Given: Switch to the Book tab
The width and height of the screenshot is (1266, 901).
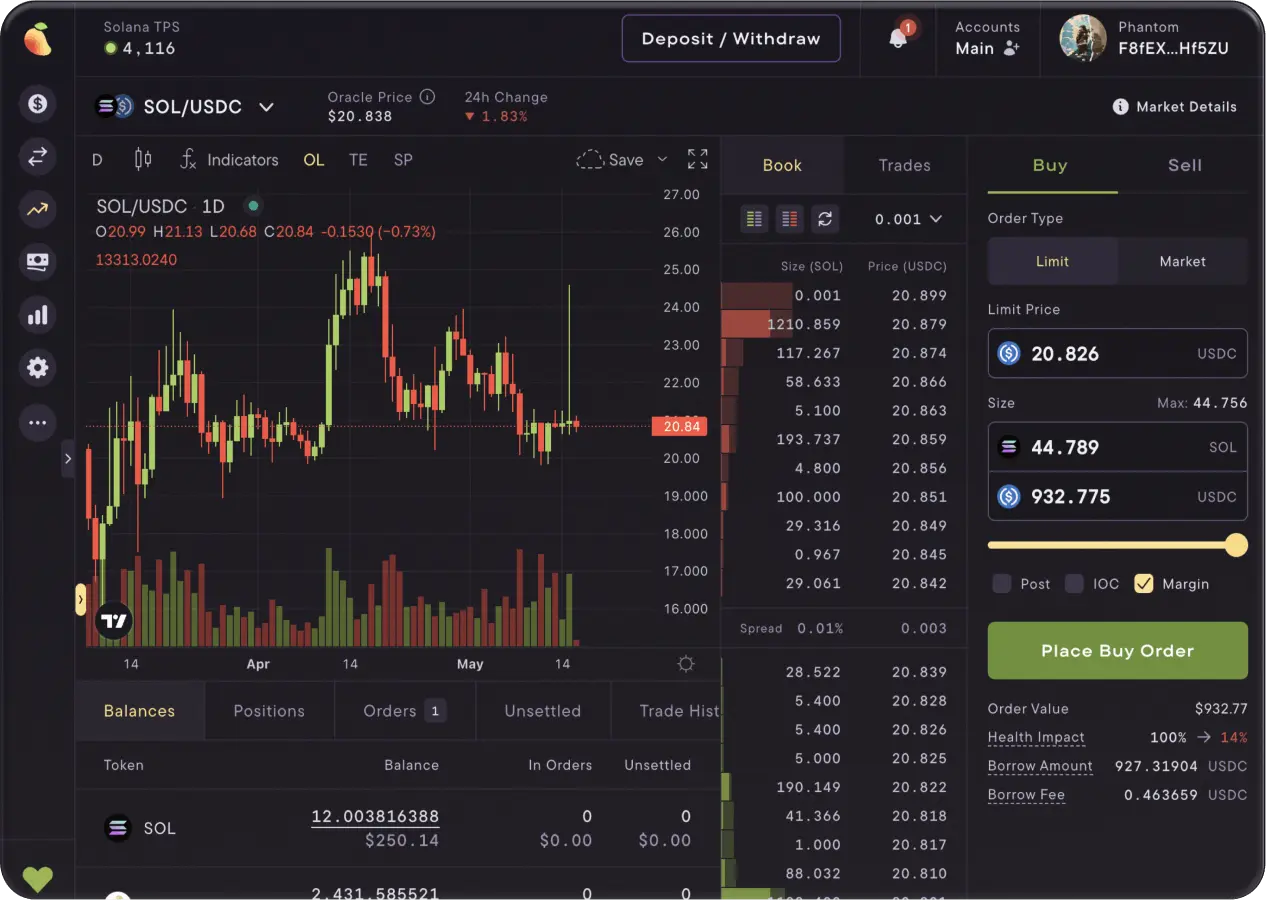Looking at the screenshot, I should [x=782, y=165].
